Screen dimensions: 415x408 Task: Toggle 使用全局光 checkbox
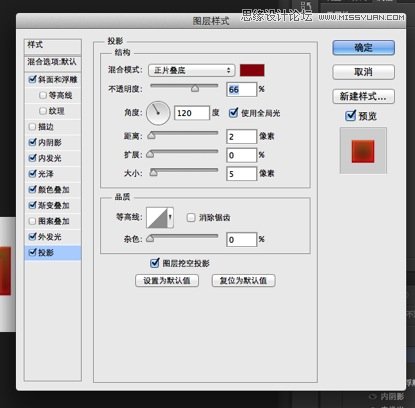[x=233, y=113]
